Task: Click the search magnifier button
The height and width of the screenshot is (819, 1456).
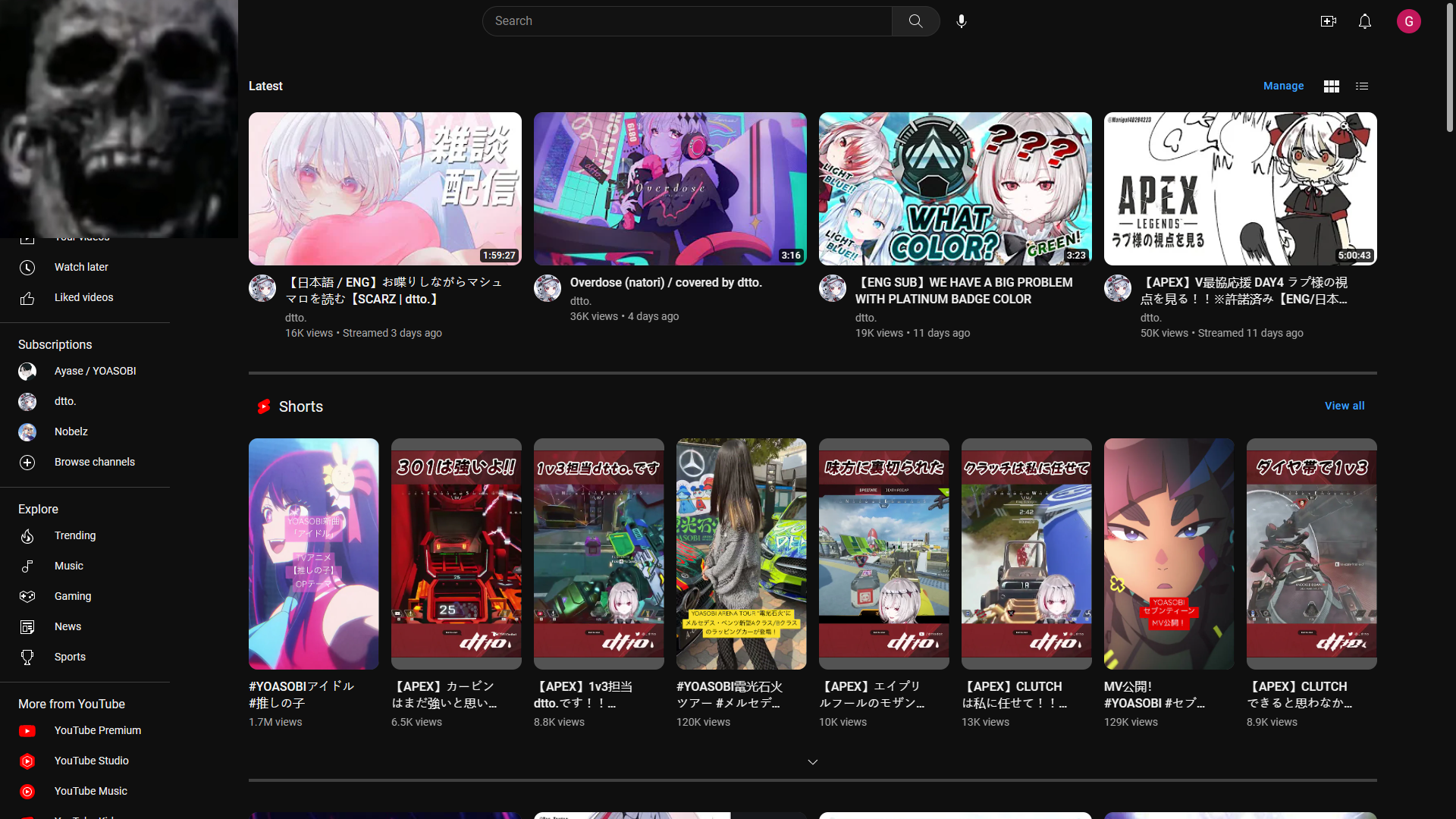Action: [x=915, y=21]
